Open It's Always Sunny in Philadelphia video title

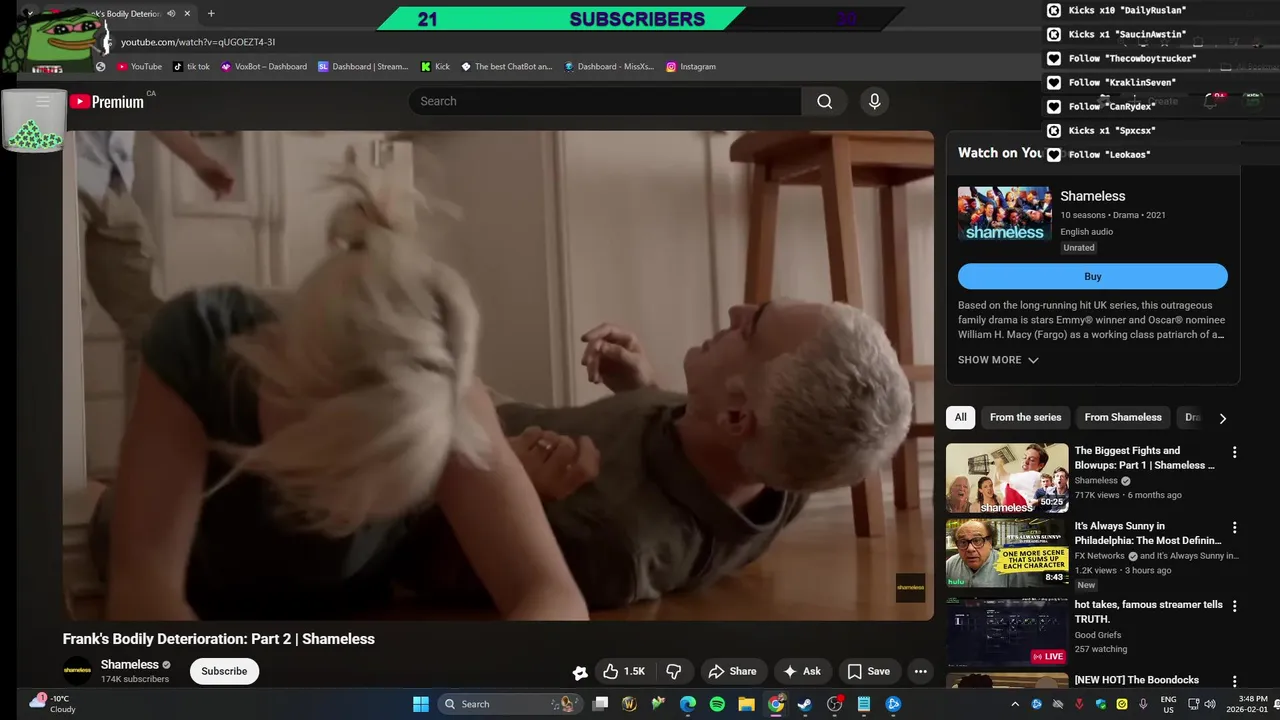point(1148,533)
